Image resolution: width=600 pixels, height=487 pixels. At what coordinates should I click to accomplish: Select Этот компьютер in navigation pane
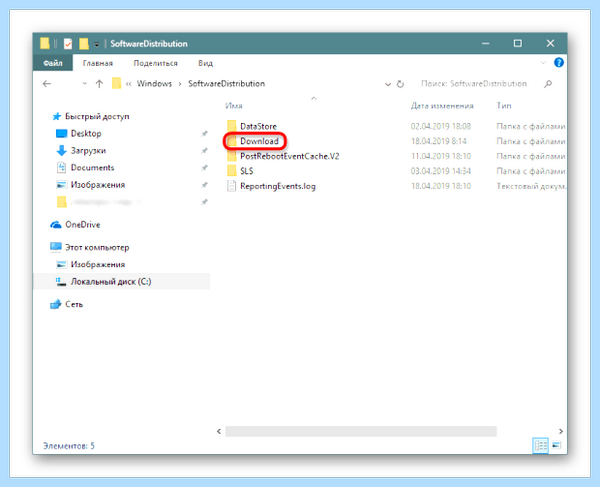click(x=97, y=248)
